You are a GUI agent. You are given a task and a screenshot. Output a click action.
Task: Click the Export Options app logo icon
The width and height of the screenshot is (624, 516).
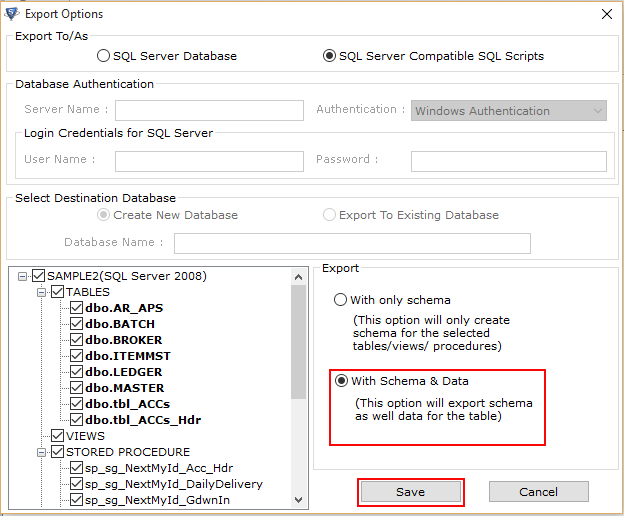tap(11, 14)
